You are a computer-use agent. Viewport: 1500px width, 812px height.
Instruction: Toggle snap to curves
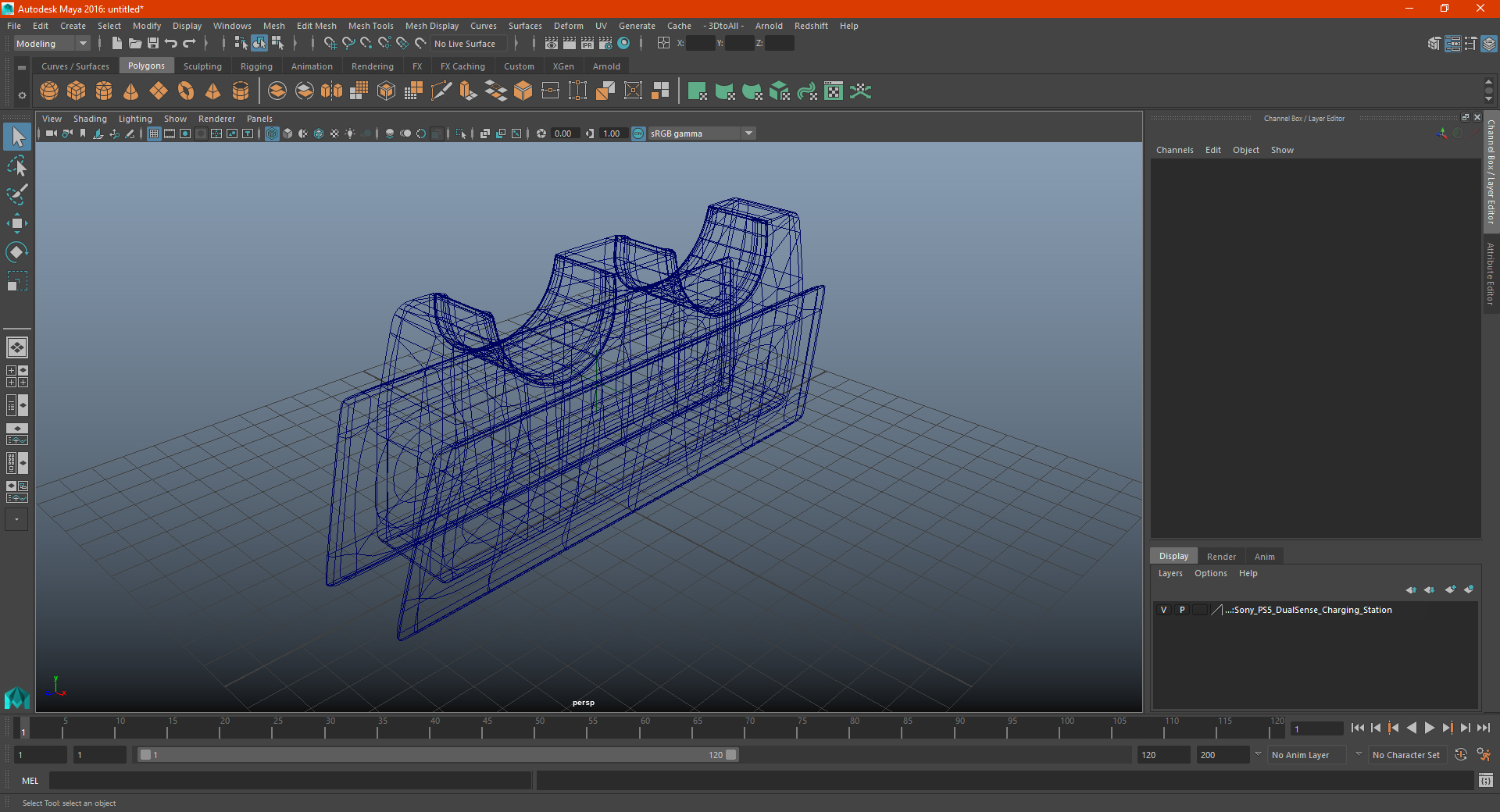348,44
